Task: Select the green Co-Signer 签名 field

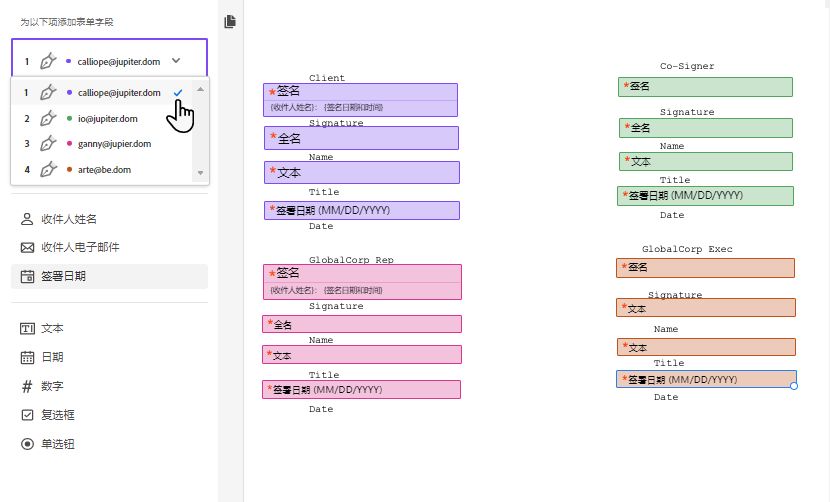Action: (x=705, y=87)
